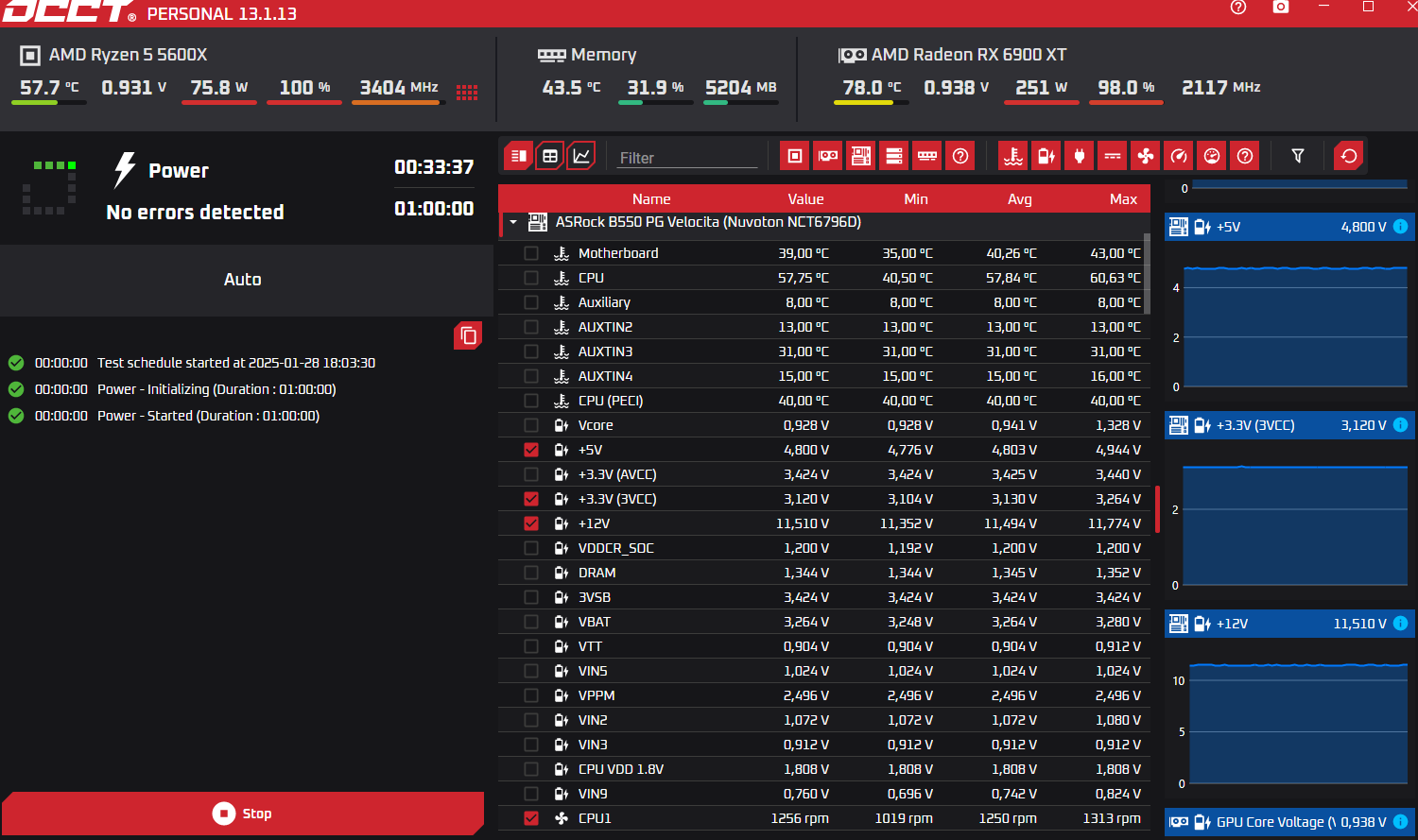Toggle current sensor type filter
Screen dimensions: 1418x840
1113,156
